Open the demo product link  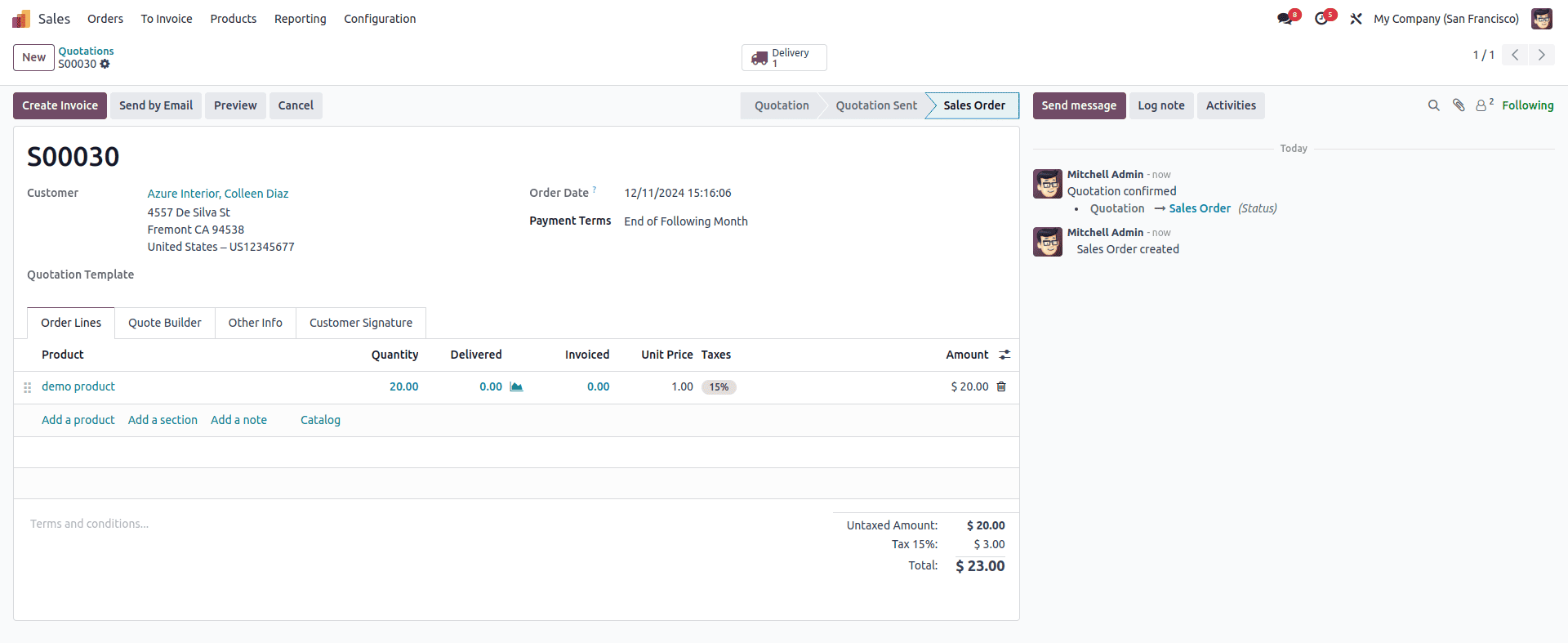(x=78, y=386)
